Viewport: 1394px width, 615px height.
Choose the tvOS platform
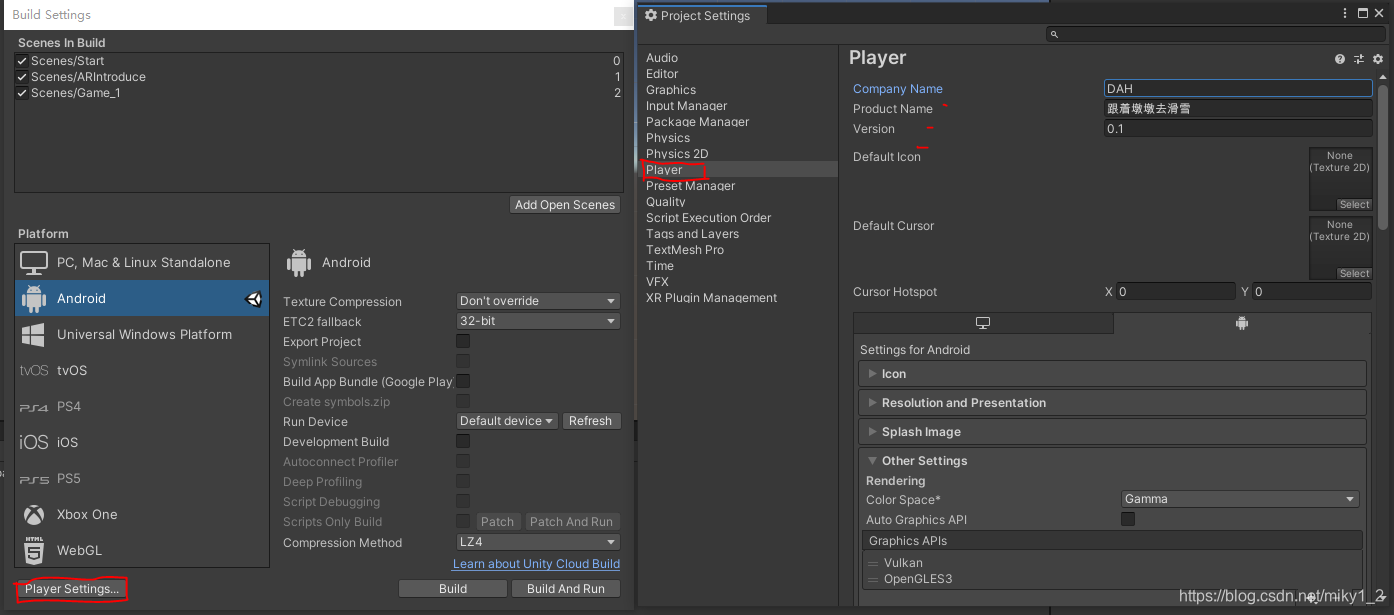(142, 370)
